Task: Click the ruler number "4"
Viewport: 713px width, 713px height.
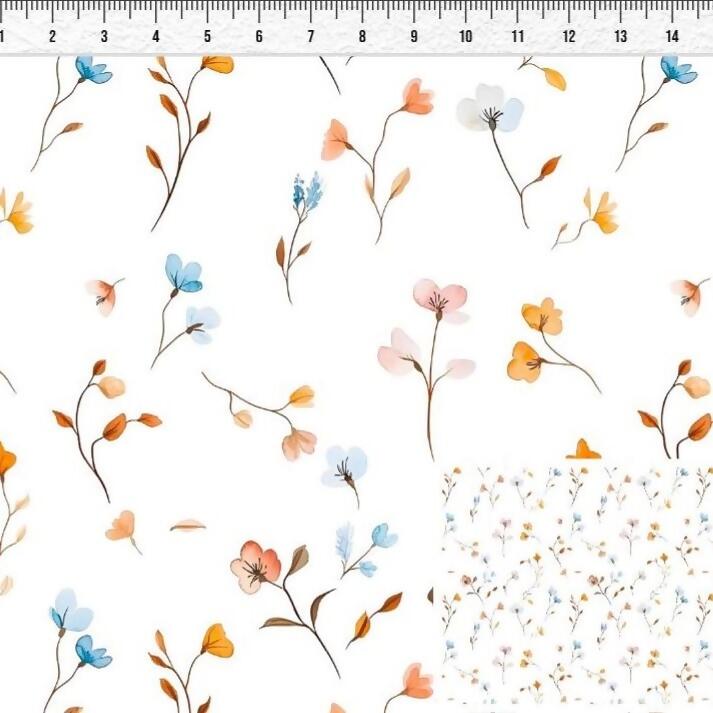Action: pos(156,36)
